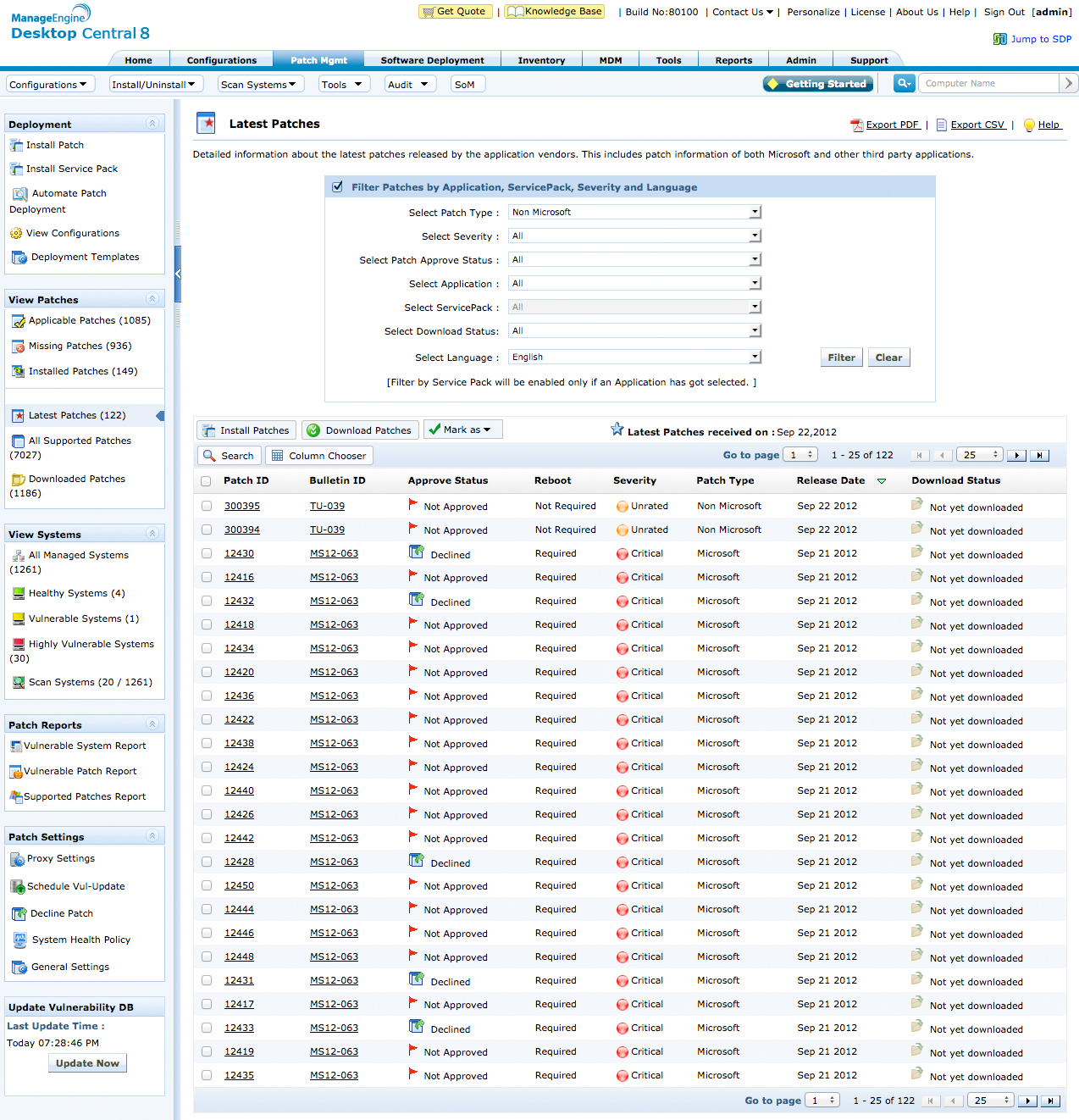The image size is (1079, 1120).
Task: Tick the checkbox for patch 12432
Action: point(207,601)
